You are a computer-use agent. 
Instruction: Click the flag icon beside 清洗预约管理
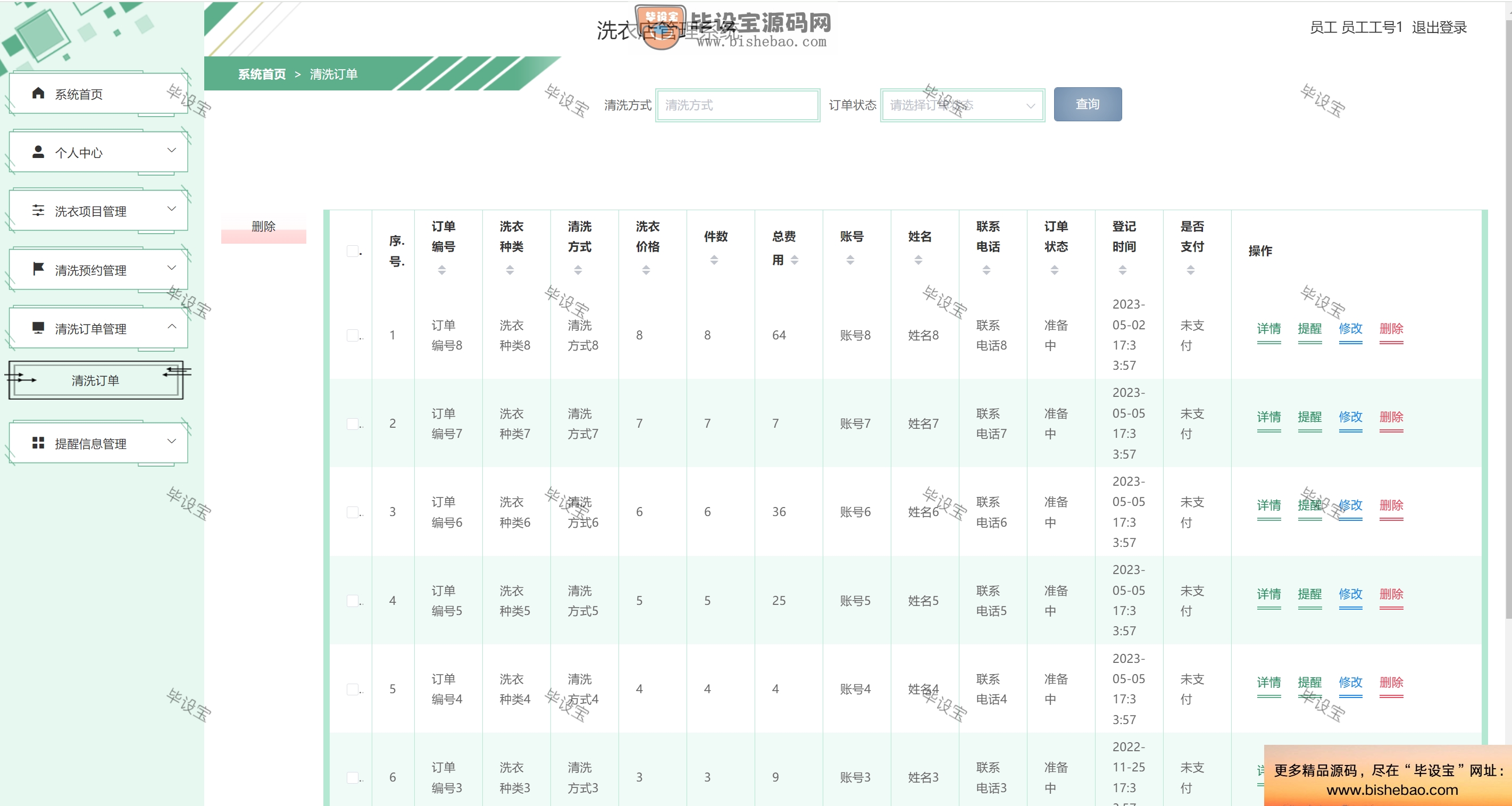pyautogui.click(x=38, y=269)
